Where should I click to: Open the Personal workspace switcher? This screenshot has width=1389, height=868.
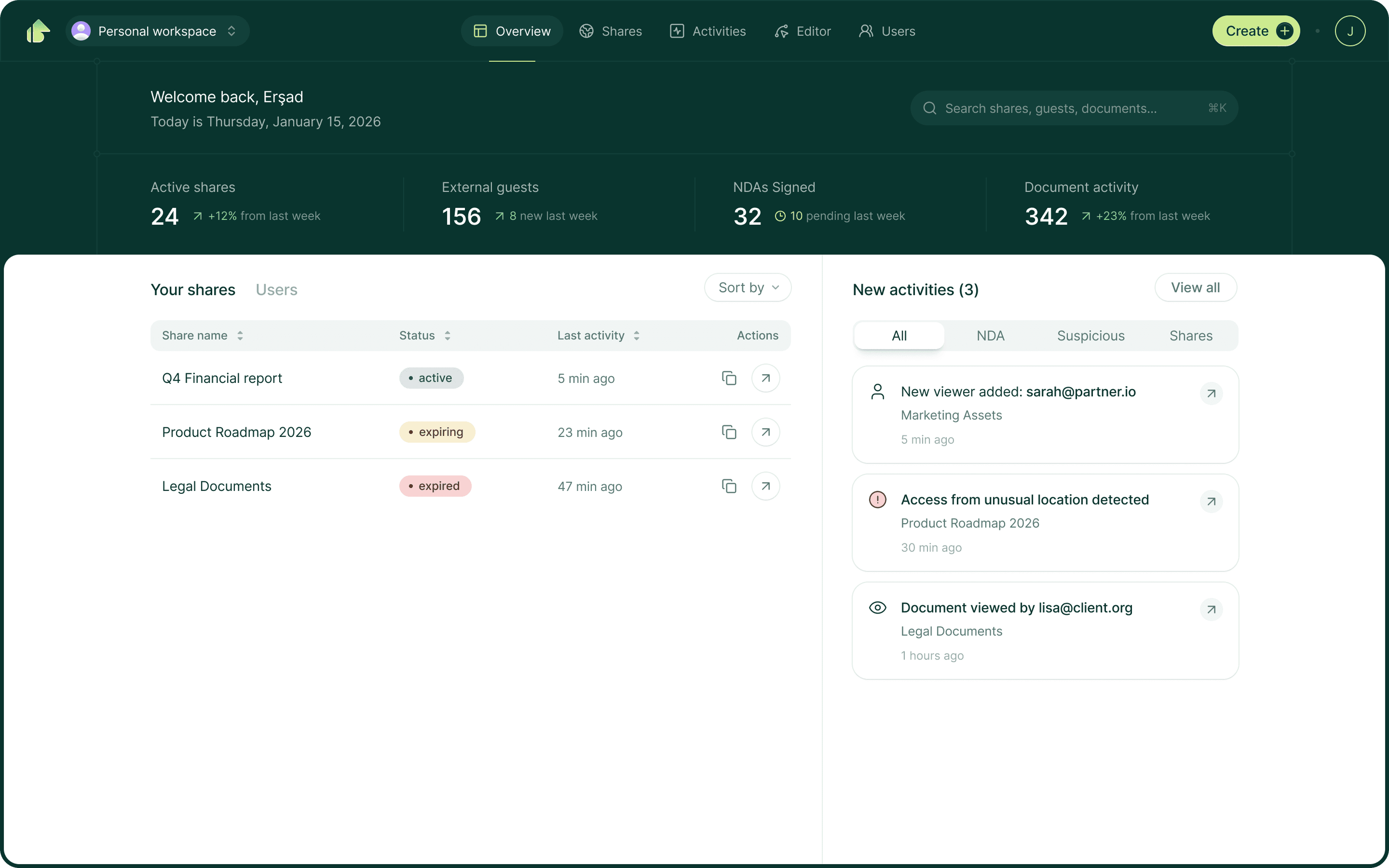pos(157,31)
